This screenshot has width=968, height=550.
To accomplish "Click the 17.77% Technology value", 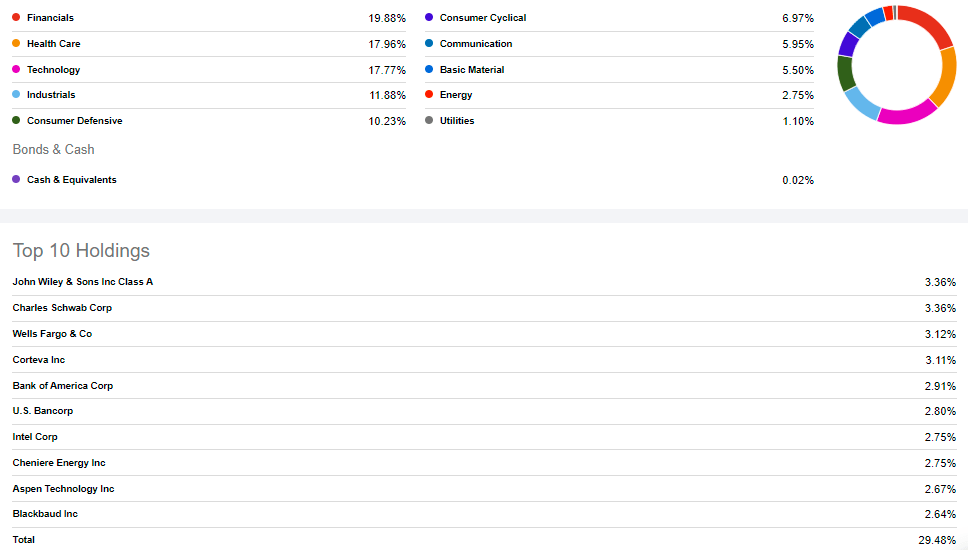I will click(387, 70).
